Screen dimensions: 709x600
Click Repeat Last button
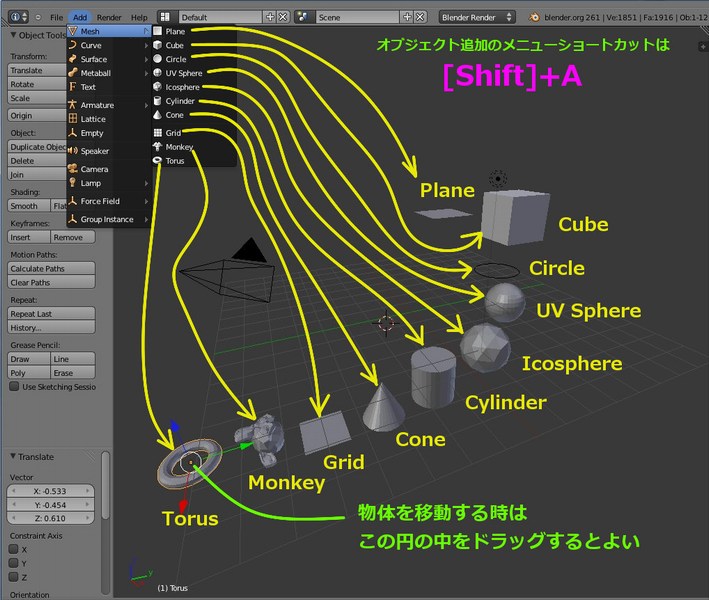point(51,314)
